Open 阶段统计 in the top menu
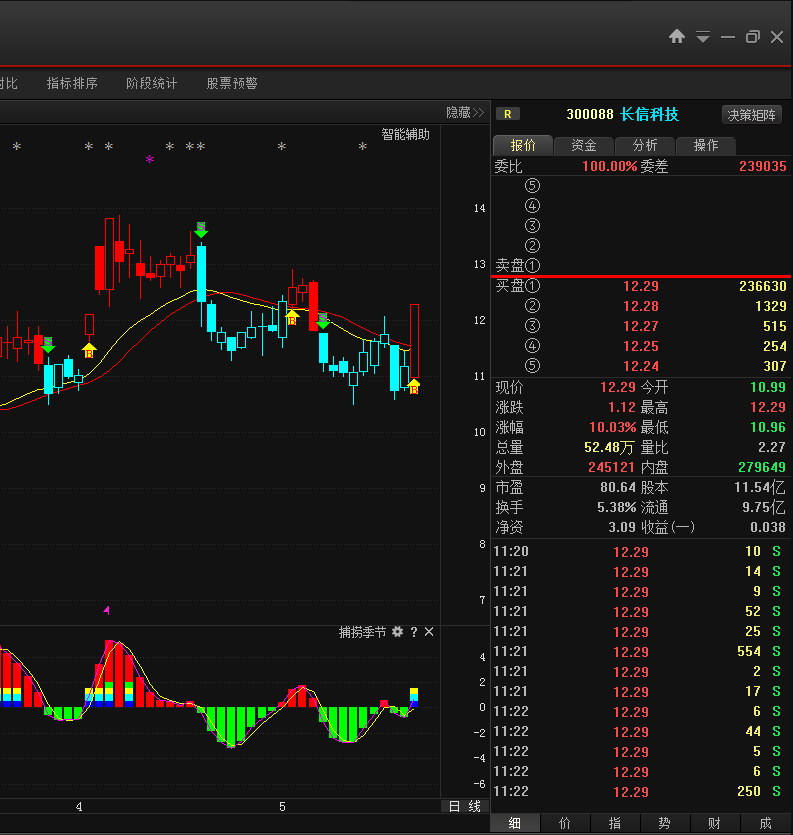Viewport: 793px width, 835px height. click(151, 84)
